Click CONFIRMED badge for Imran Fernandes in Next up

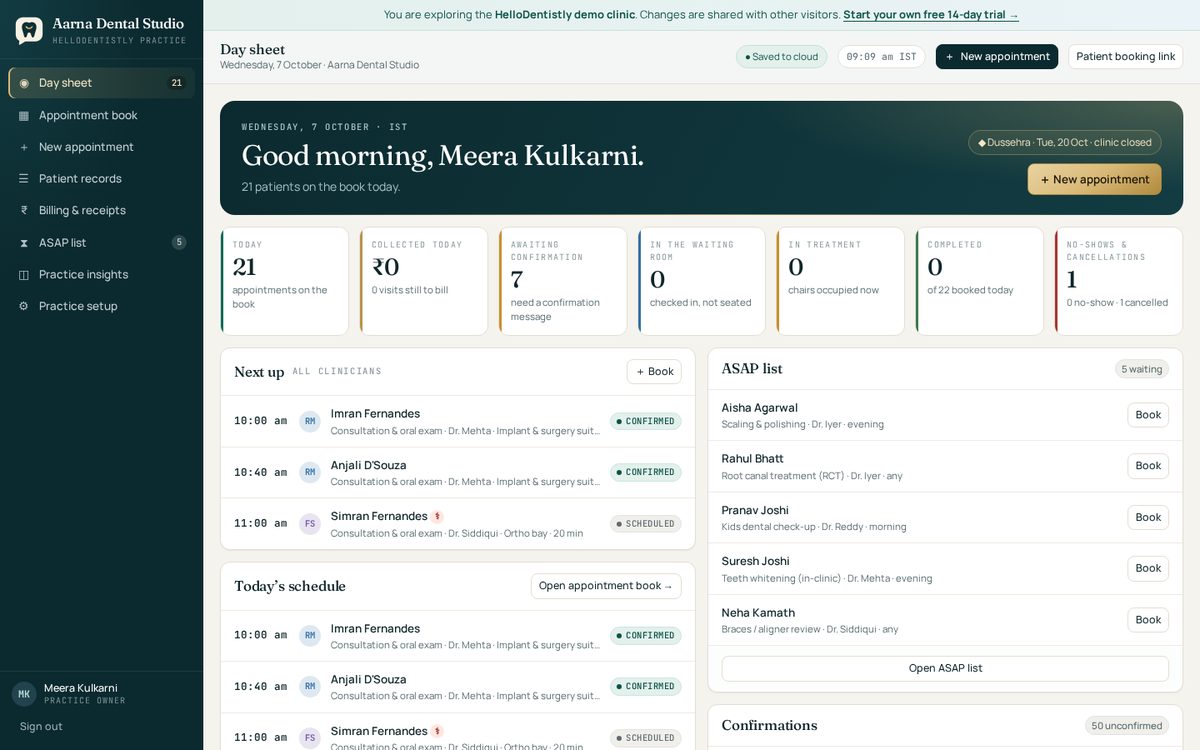(646, 421)
